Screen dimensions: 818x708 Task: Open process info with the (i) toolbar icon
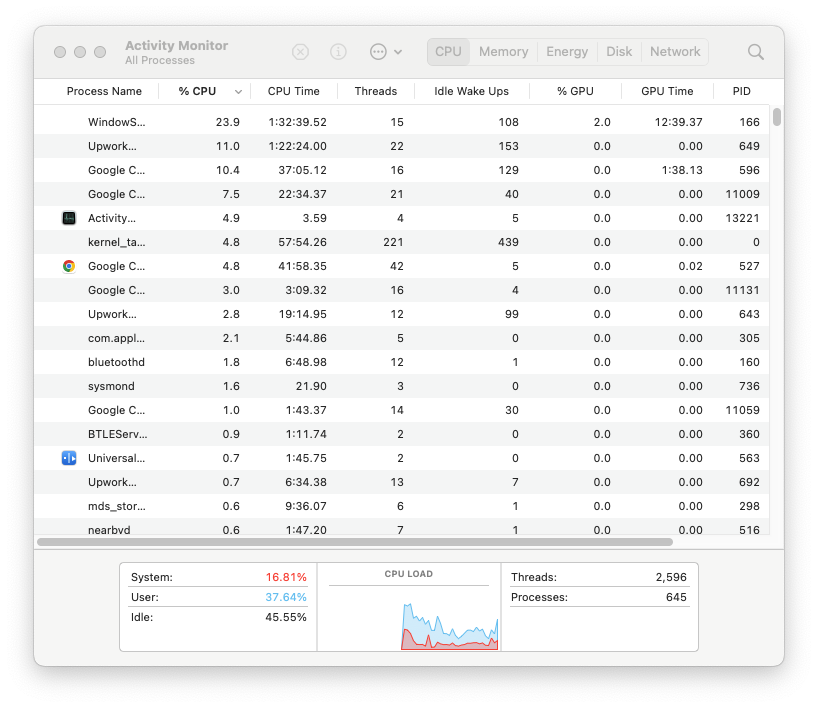(338, 51)
